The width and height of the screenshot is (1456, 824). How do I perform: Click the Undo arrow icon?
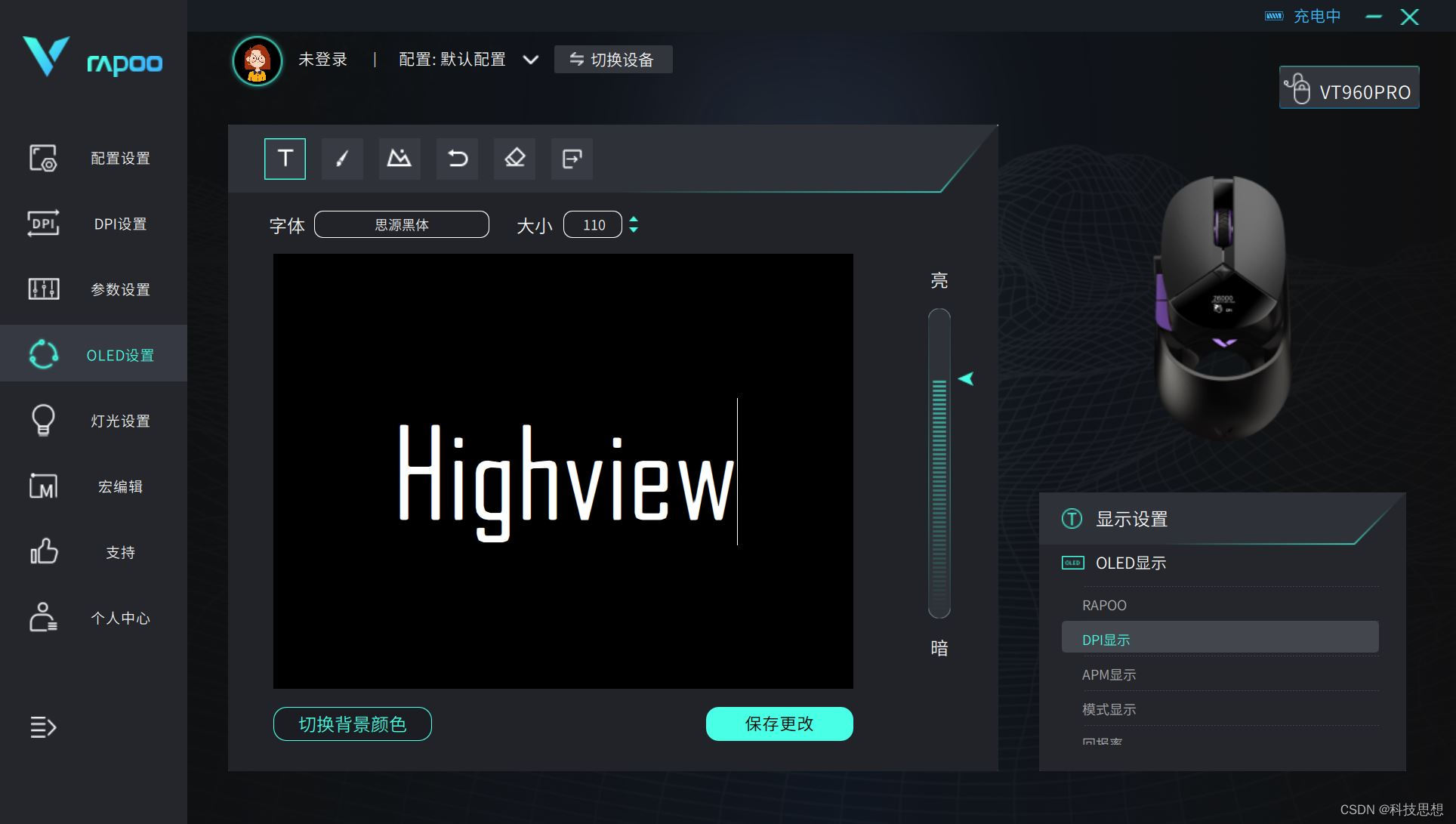(x=457, y=159)
